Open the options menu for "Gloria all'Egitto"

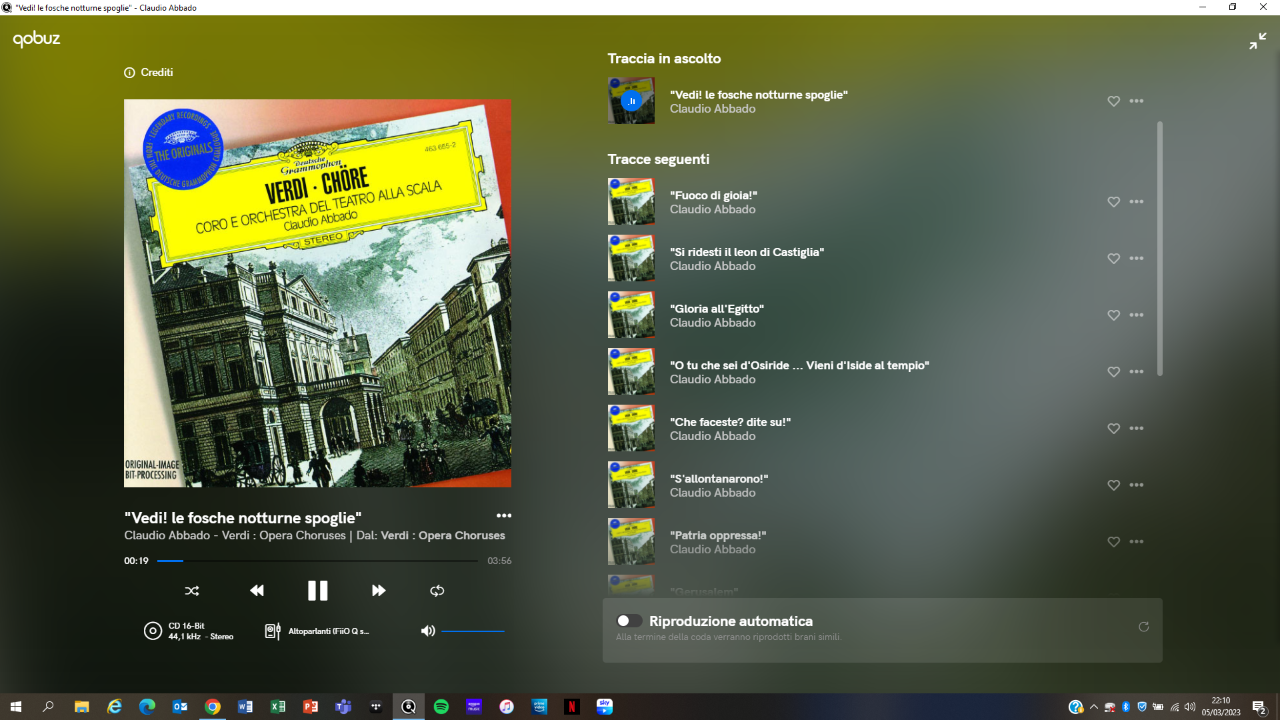click(1136, 315)
